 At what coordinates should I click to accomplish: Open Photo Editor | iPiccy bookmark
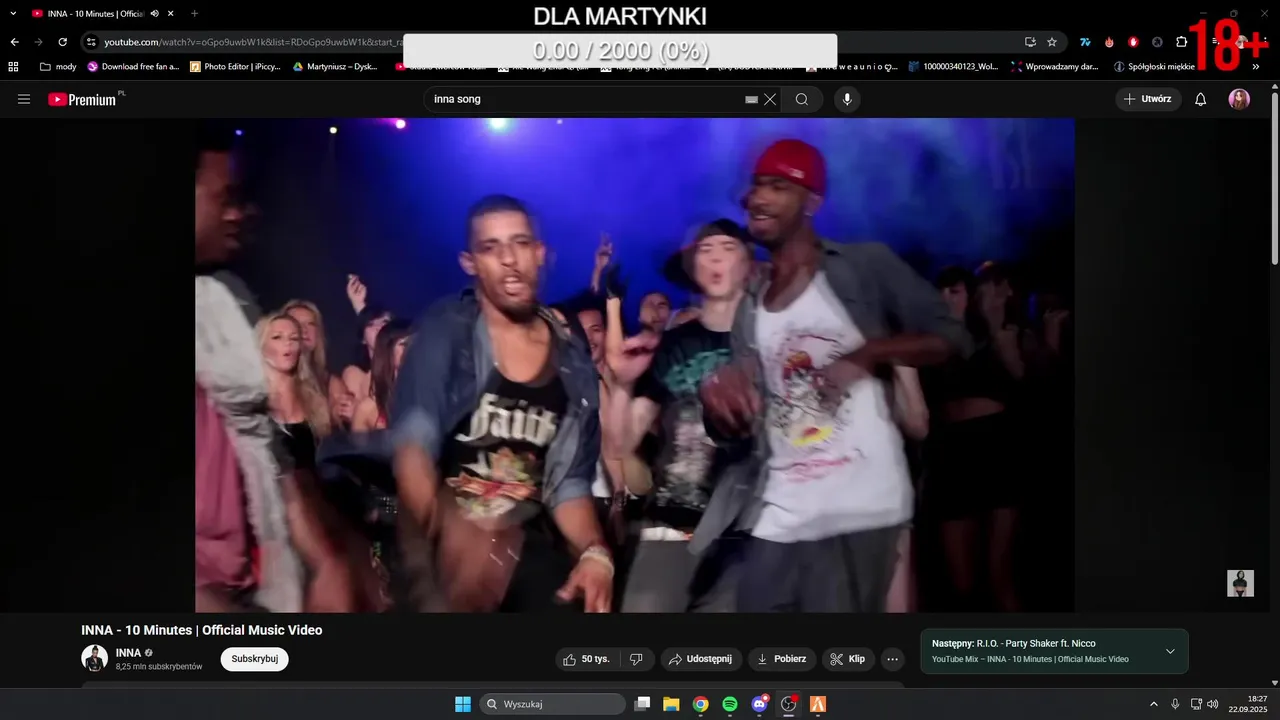coord(236,67)
